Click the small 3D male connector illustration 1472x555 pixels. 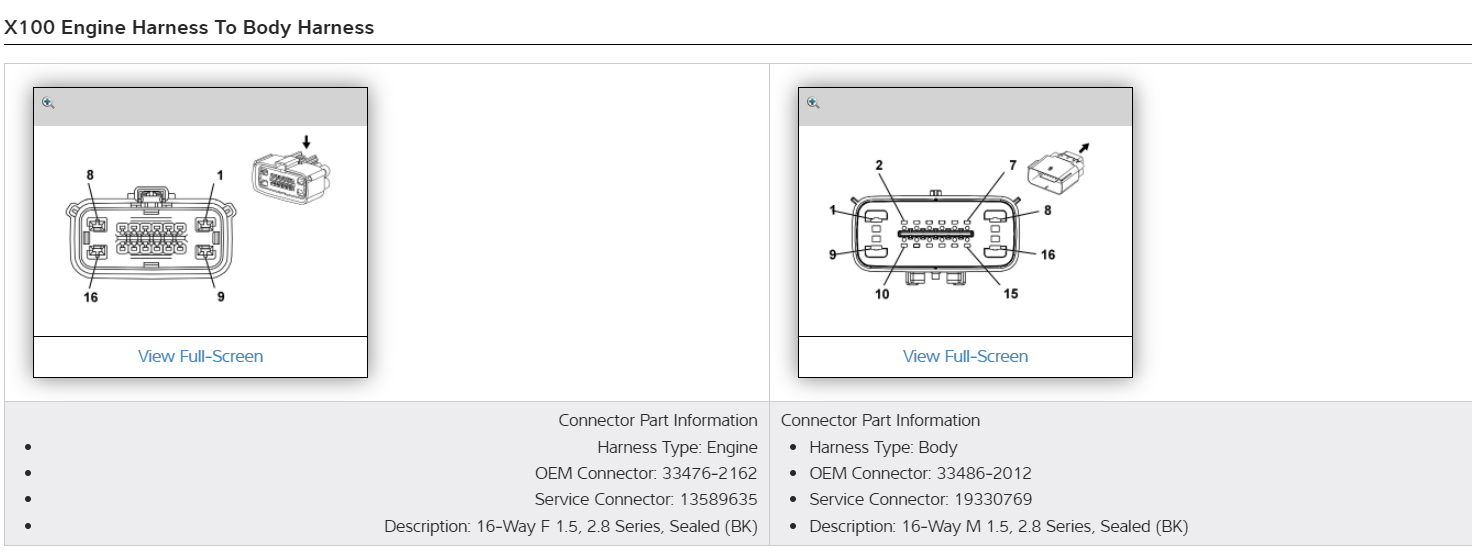(x=1059, y=171)
